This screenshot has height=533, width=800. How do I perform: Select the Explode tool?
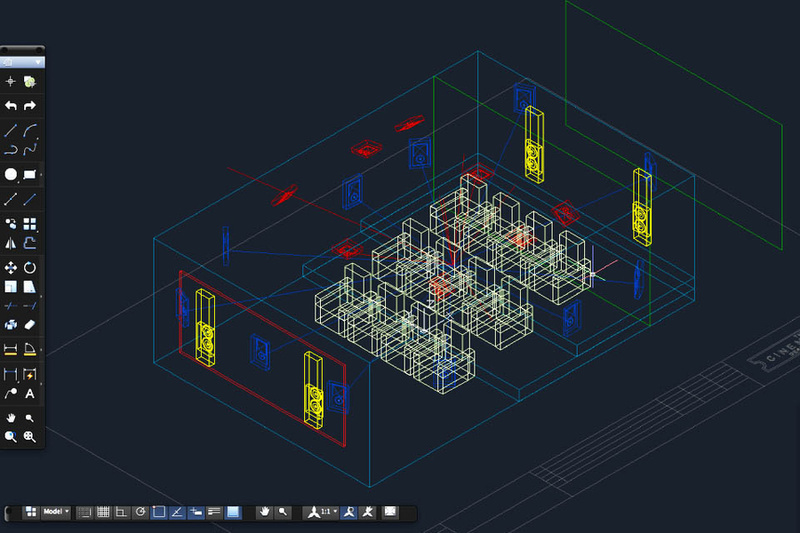coord(11,325)
